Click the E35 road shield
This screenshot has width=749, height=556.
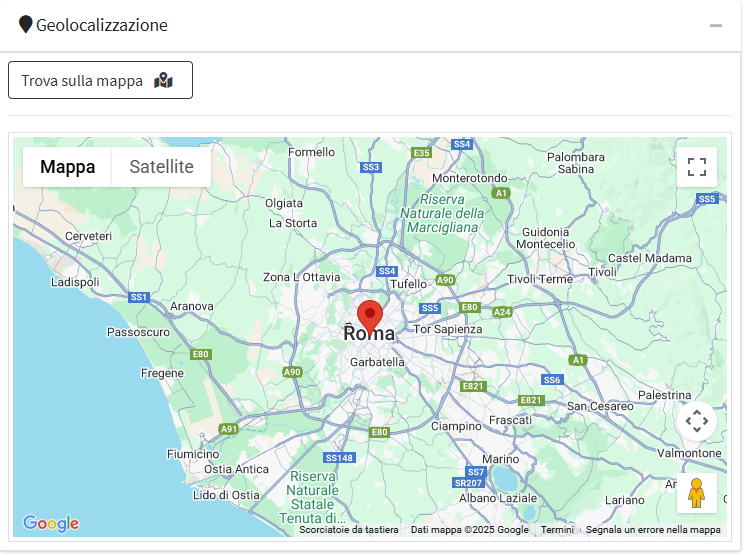(x=421, y=152)
